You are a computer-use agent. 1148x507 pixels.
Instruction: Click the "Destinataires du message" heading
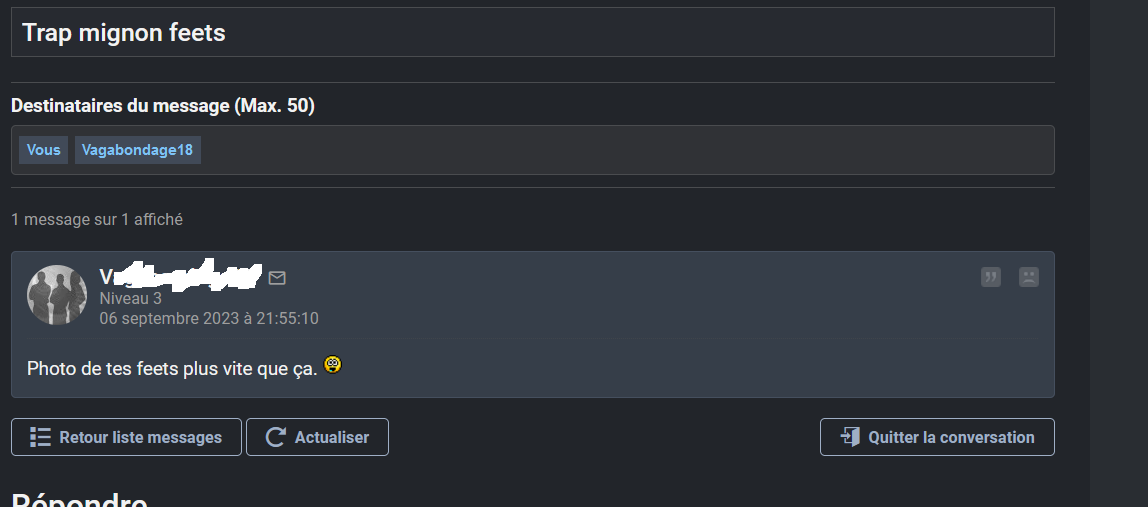163,106
